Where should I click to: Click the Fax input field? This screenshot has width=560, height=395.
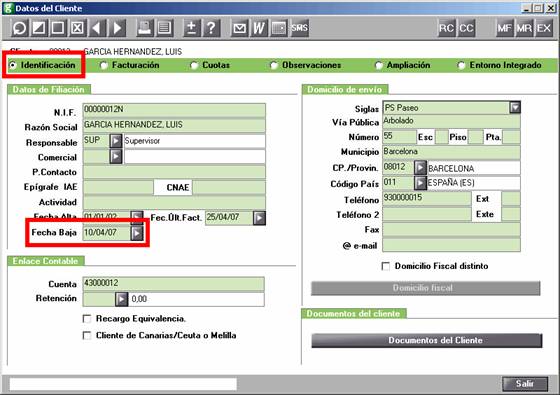[451, 230]
